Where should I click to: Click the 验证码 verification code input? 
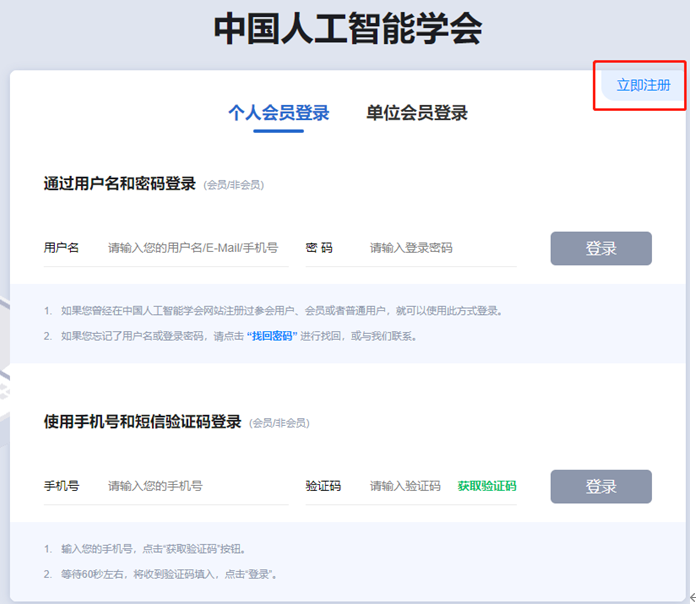[x=405, y=486]
